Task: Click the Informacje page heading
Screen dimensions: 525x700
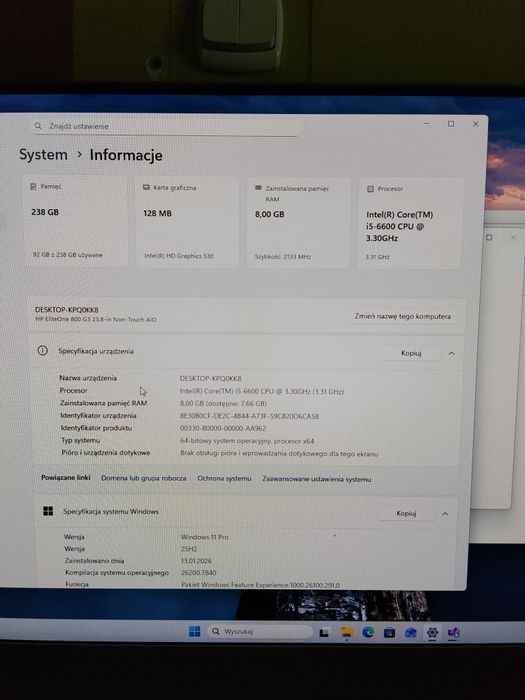Action: tap(126, 155)
